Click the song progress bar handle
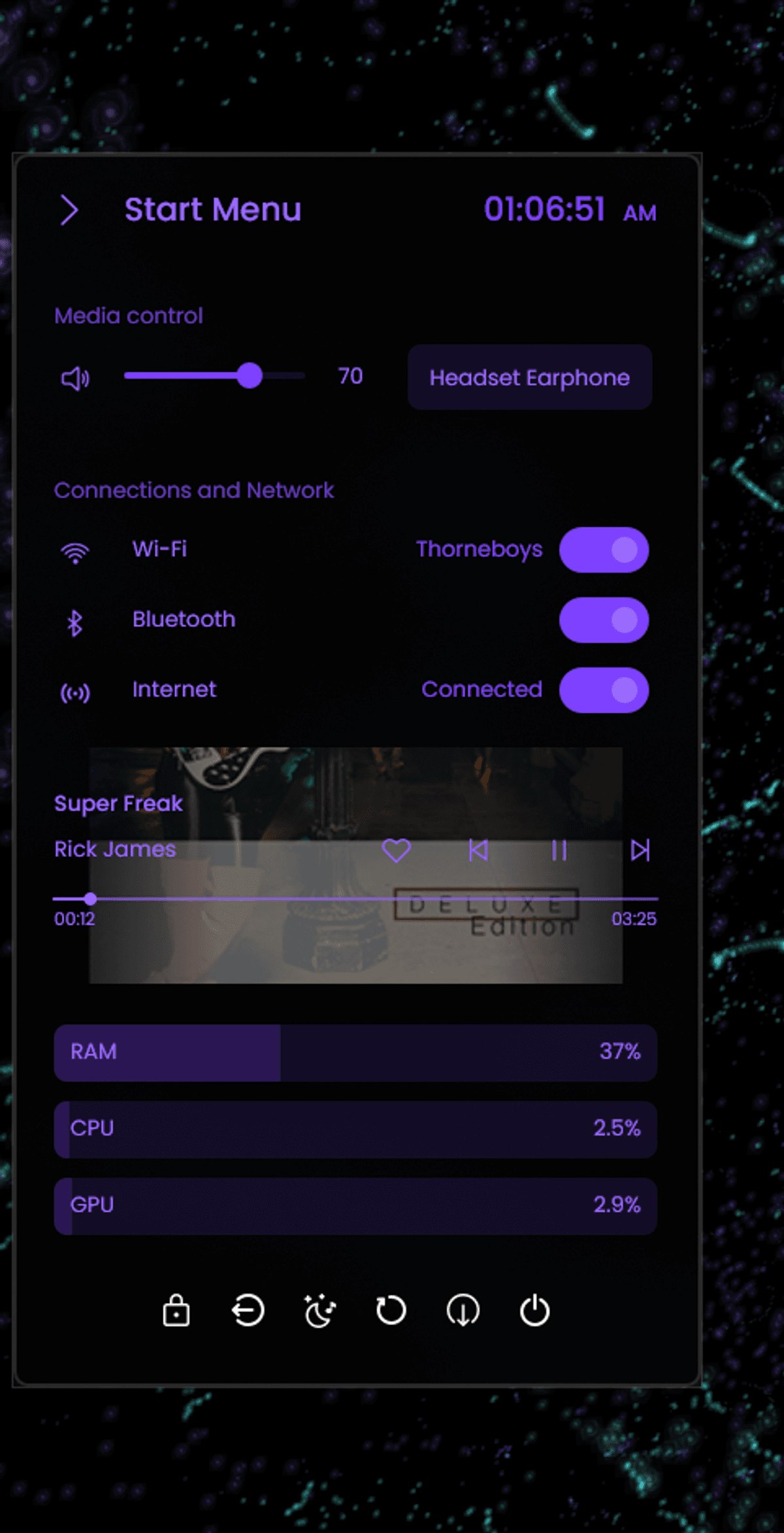The image size is (784, 1533). coord(91,899)
